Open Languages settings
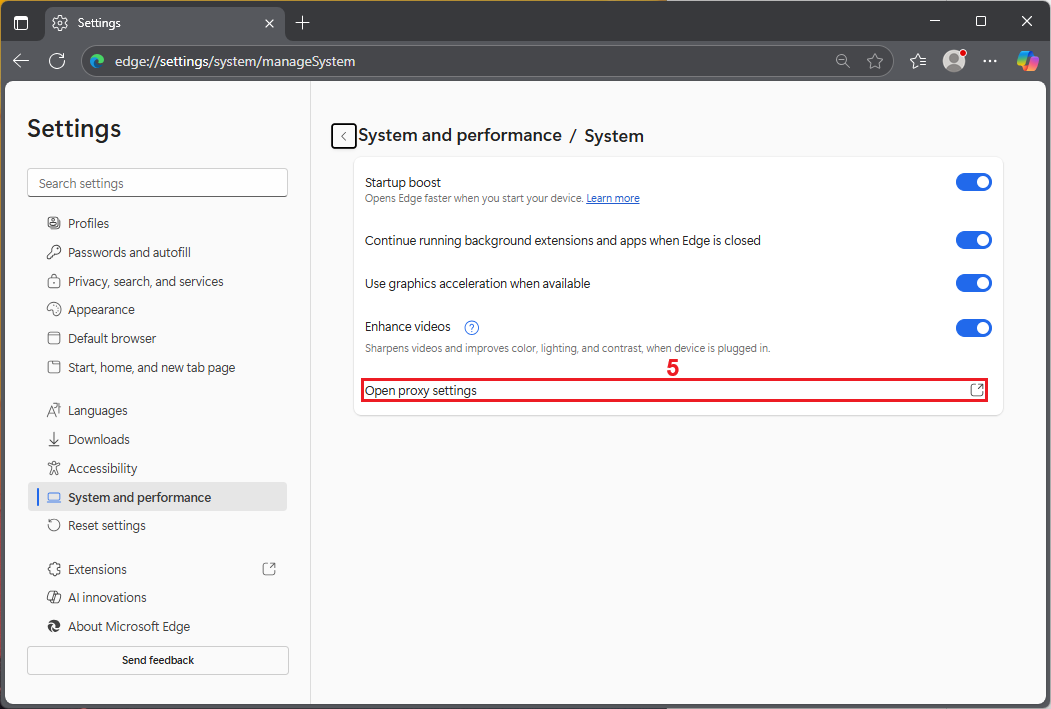The image size is (1051, 709). [158, 410]
